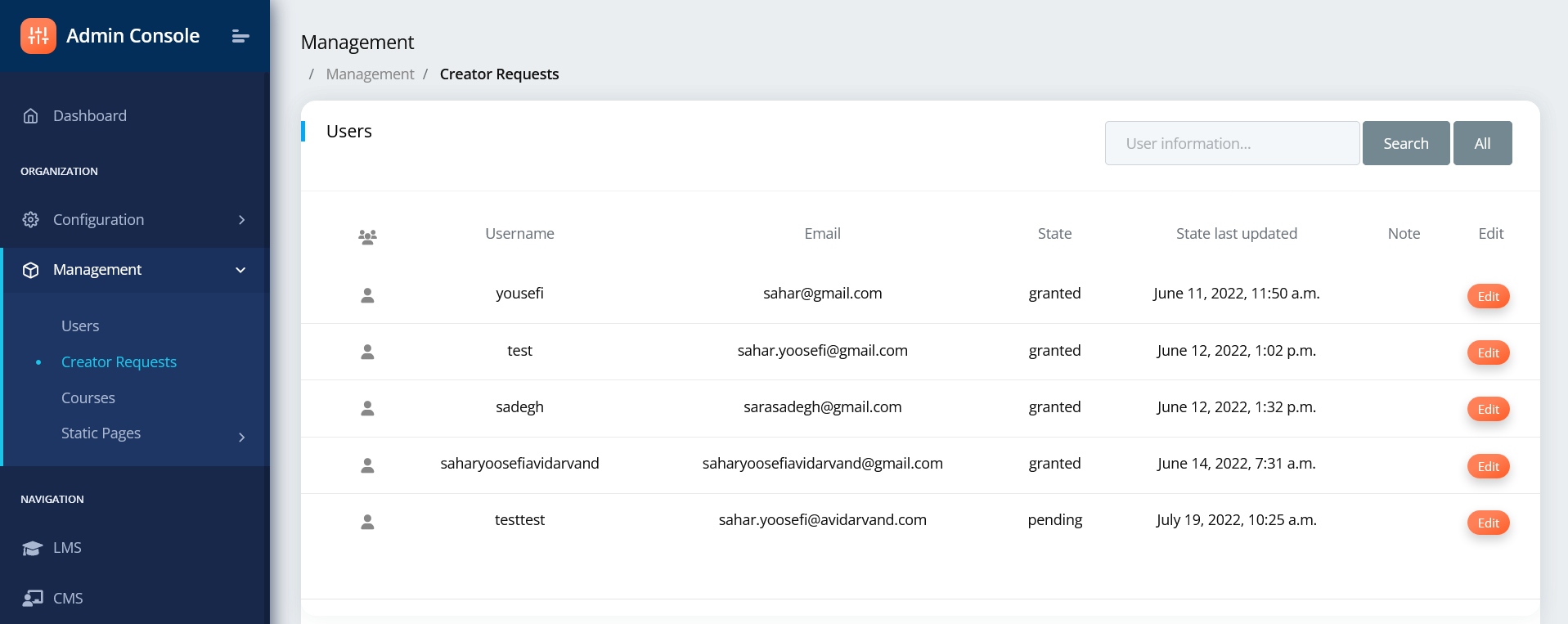Click the date June 11, 2022, 11:50 a.m.

pyautogui.click(x=1236, y=294)
